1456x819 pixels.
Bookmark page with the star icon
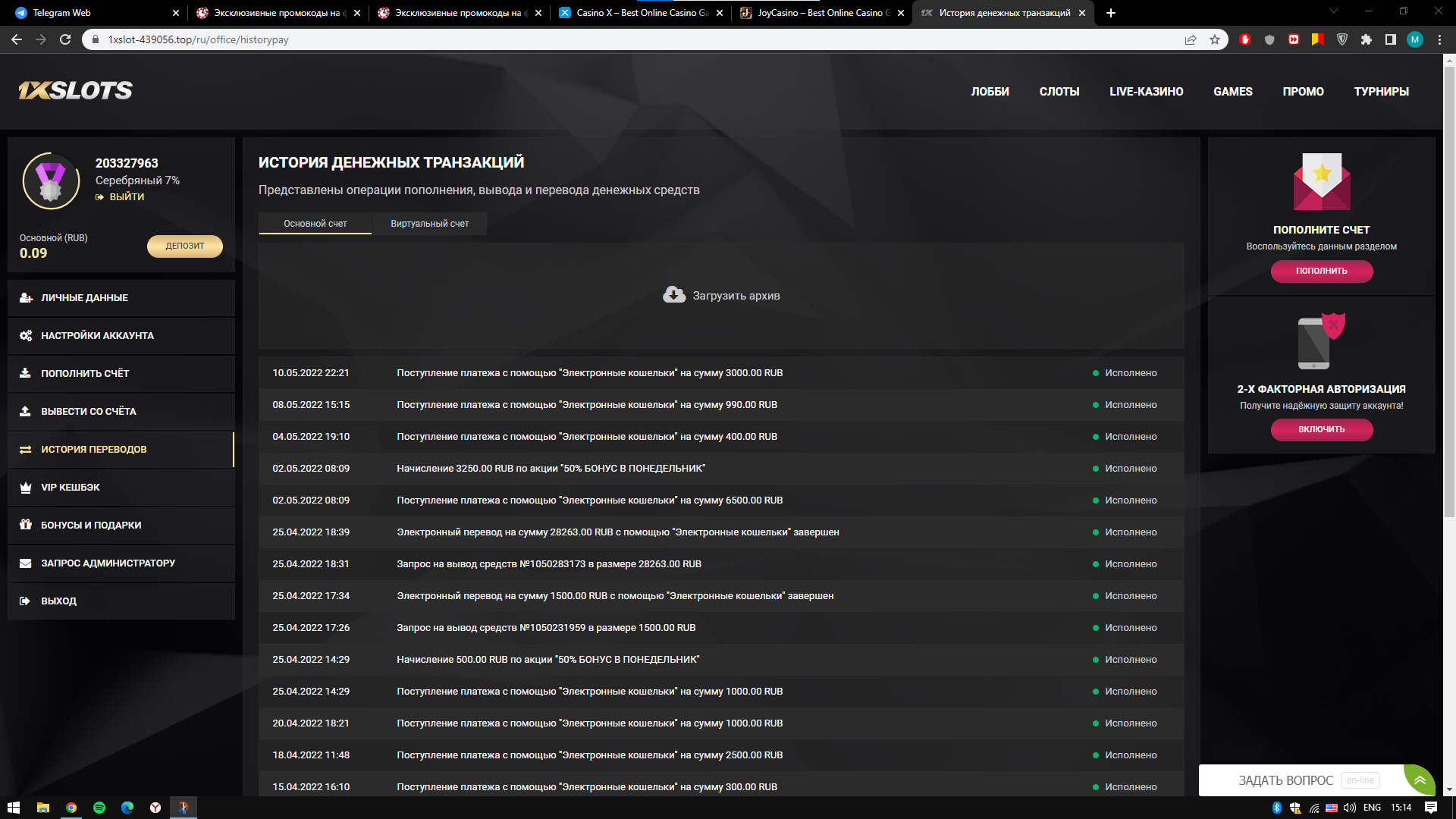(x=1215, y=39)
